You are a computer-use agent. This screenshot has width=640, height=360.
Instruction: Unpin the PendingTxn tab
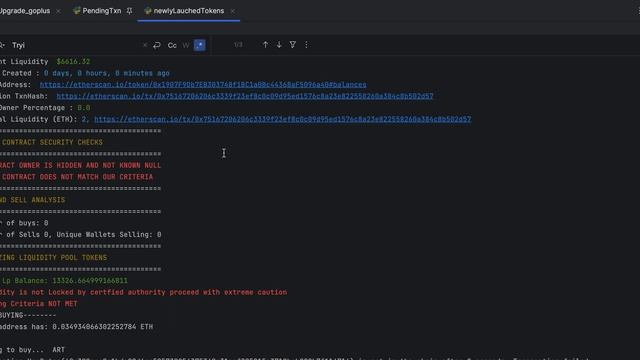[129, 11]
